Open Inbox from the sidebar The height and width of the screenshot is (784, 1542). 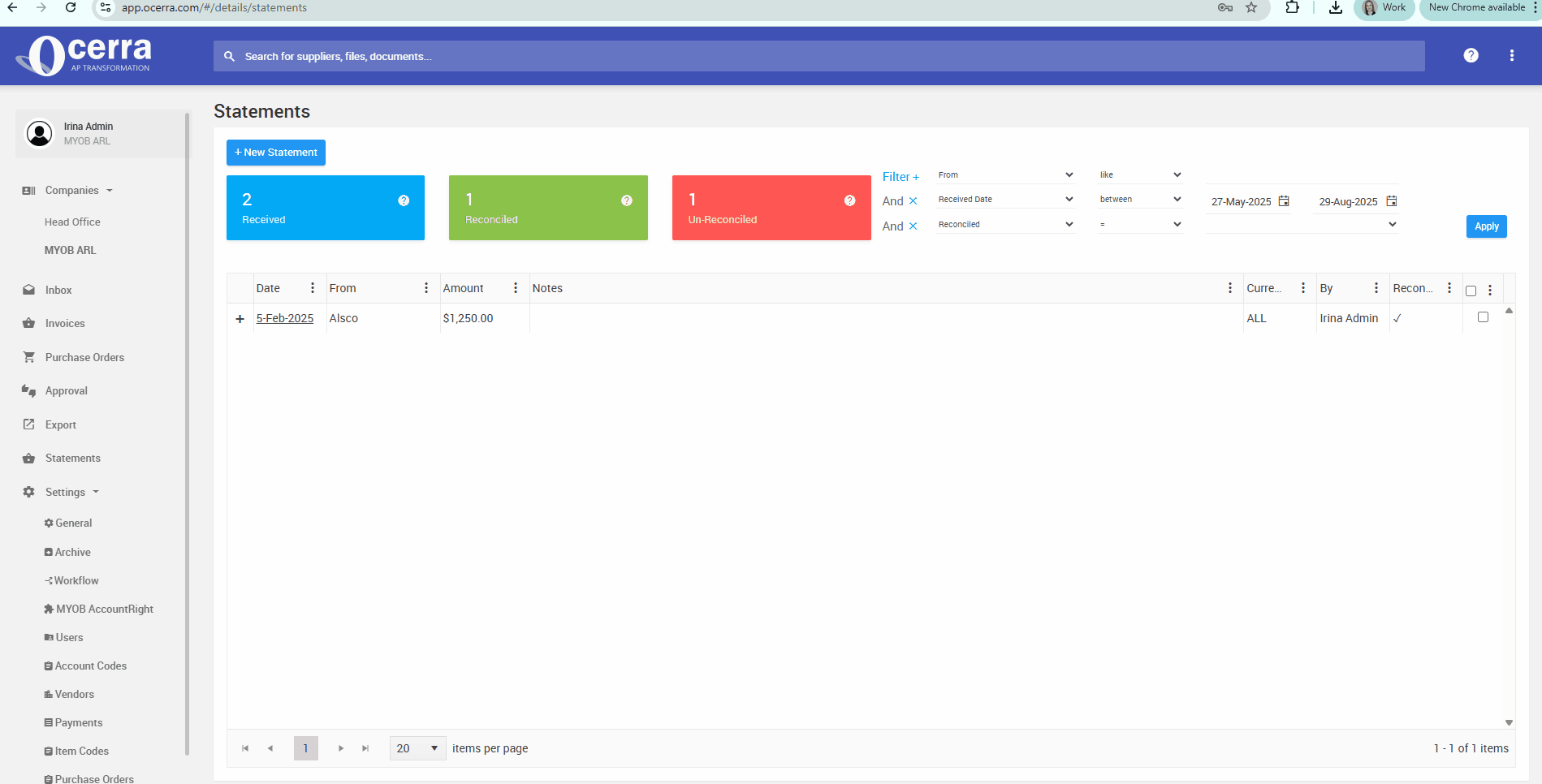point(58,290)
